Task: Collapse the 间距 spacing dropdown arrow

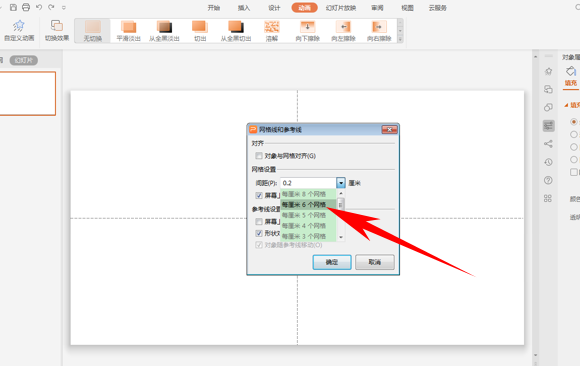Action: (x=341, y=183)
